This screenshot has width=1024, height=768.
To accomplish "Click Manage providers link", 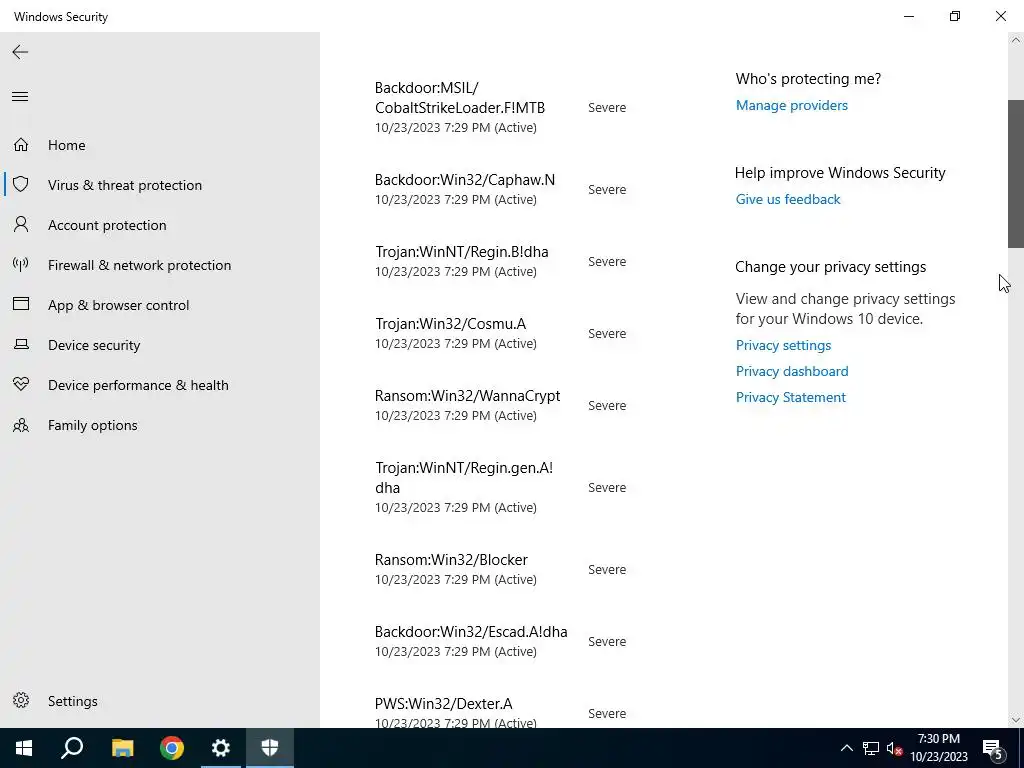I will click(x=792, y=105).
